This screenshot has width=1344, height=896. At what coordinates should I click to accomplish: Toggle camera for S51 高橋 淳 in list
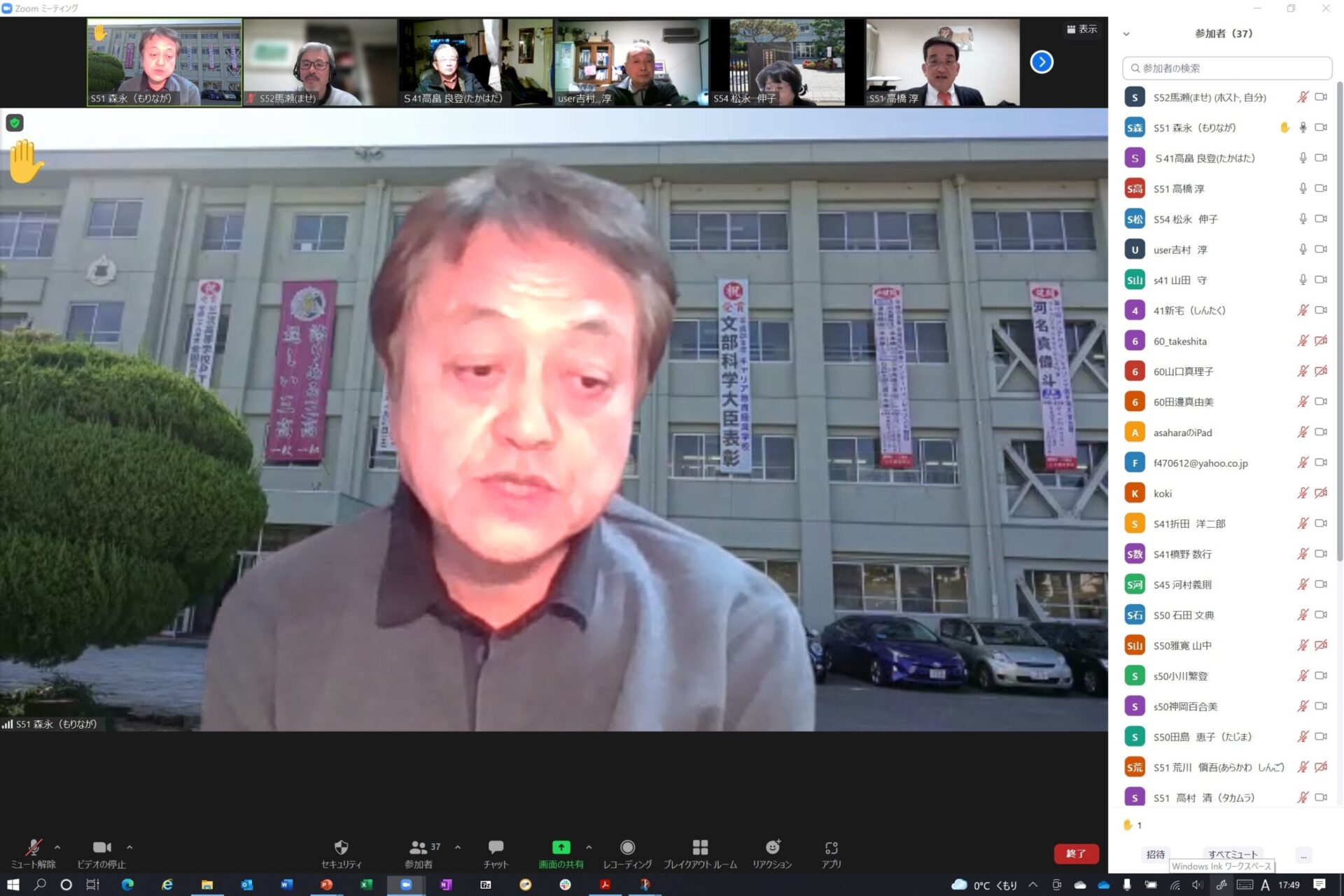[1320, 188]
